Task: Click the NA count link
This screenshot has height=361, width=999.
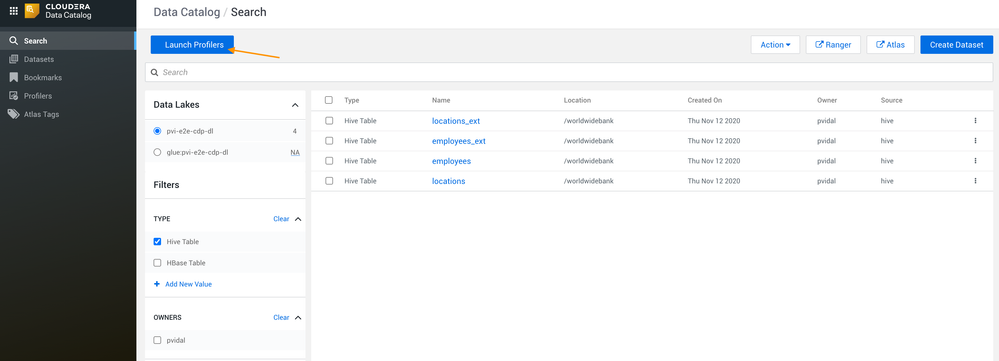Action: (x=295, y=153)
